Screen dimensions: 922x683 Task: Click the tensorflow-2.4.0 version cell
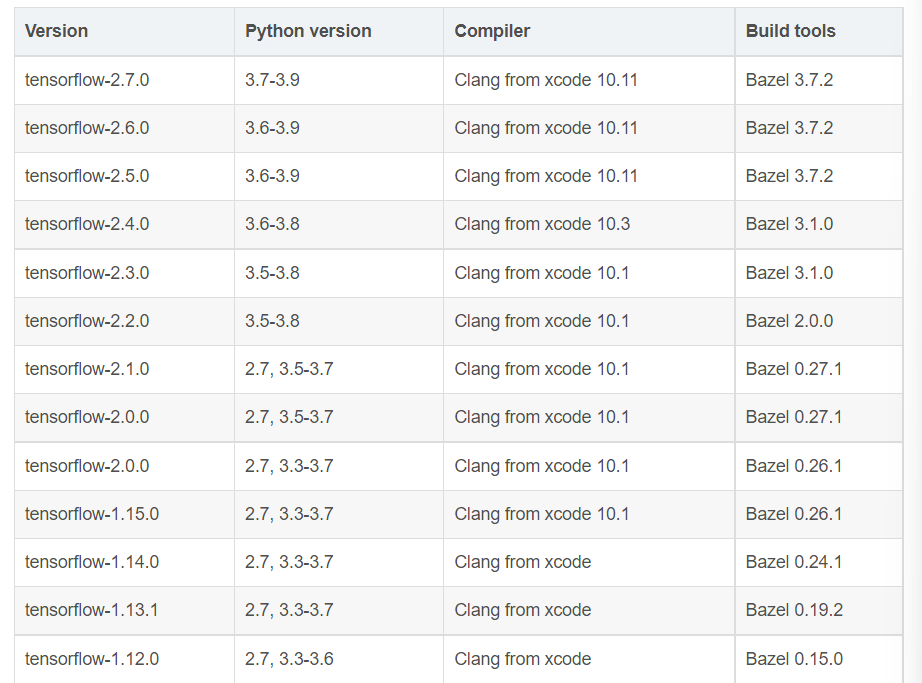[x=87, y=224]
